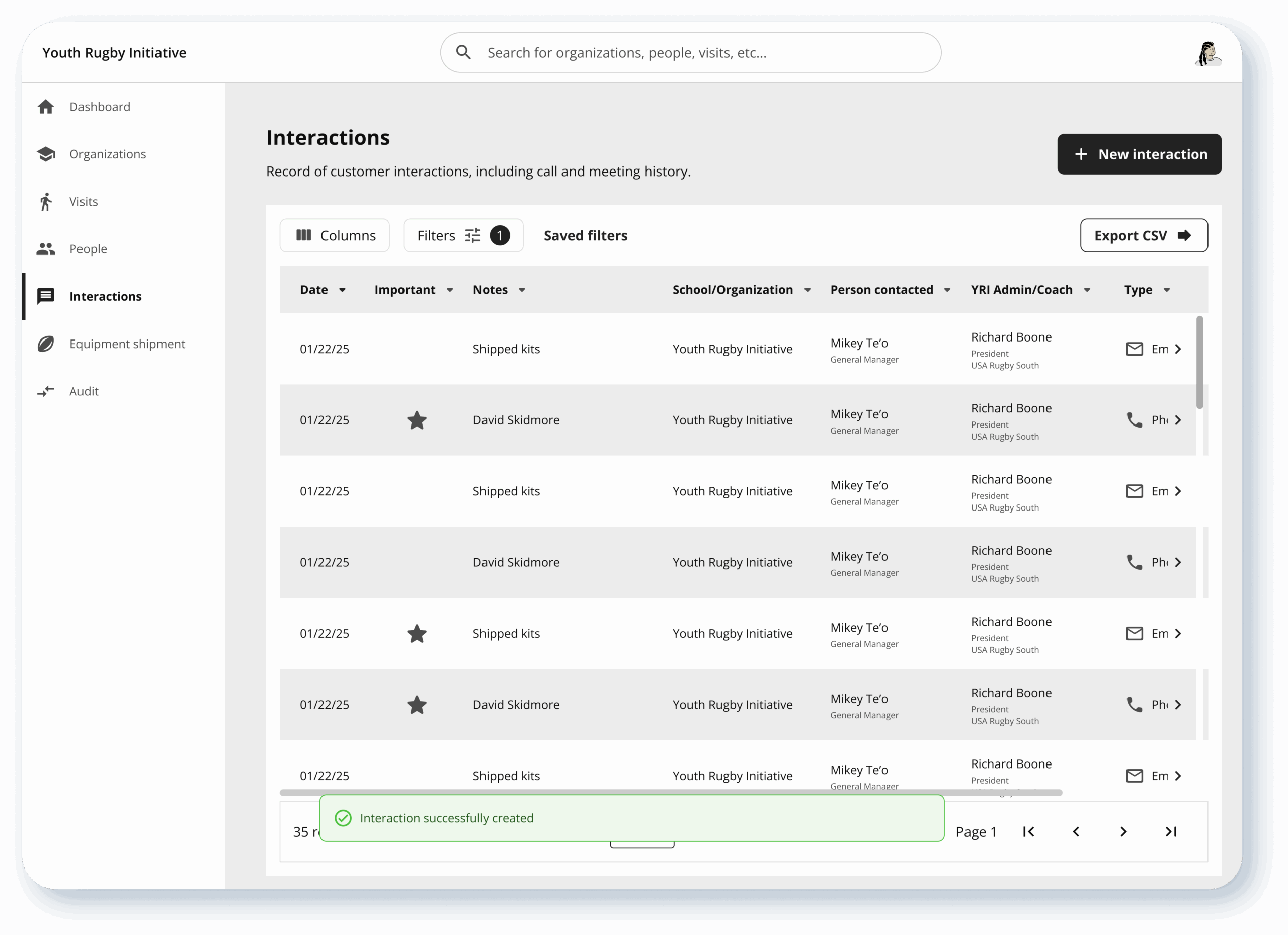1288x935 pixels.
Task: Click the vertical table scrollbar
Action: [1199, 363]
